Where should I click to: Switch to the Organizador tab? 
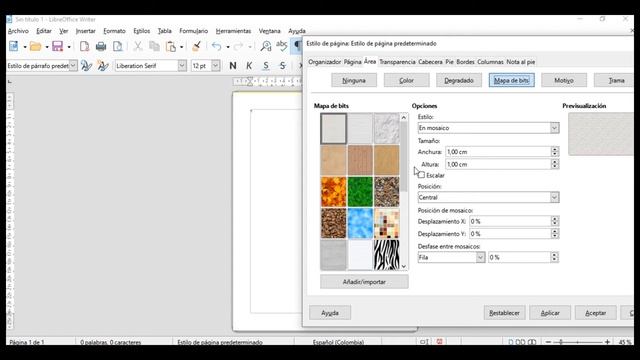[x=324, y=62]
